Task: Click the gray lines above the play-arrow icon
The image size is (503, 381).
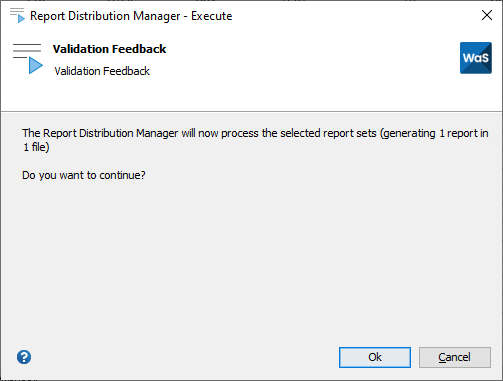Action: click(x=27, y=50)
